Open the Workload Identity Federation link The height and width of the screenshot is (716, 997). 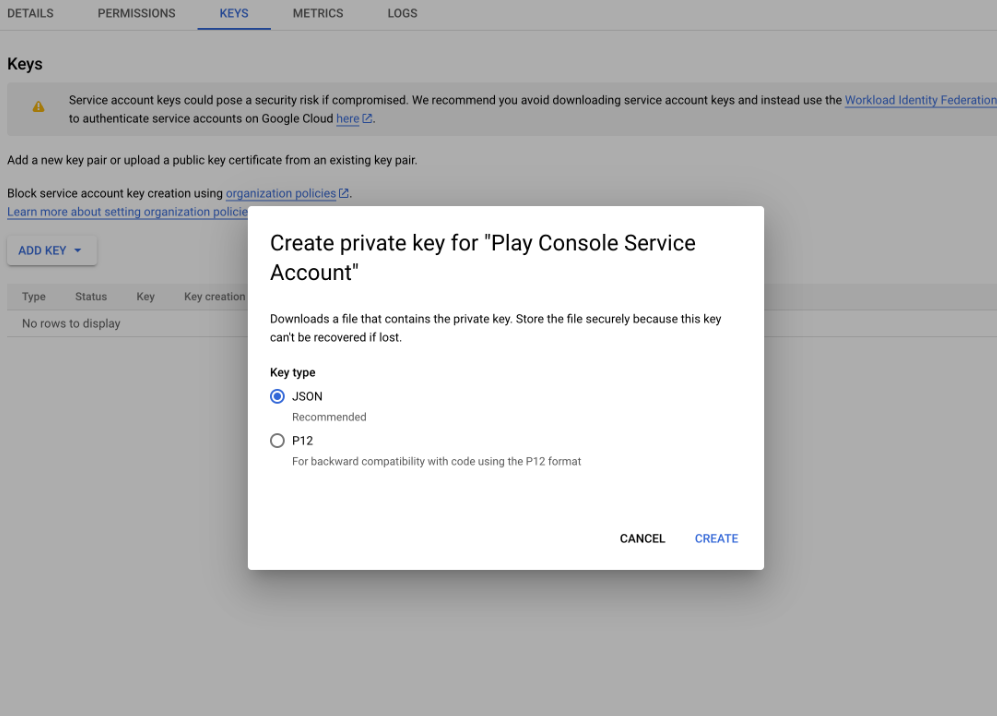pos(920,100)
